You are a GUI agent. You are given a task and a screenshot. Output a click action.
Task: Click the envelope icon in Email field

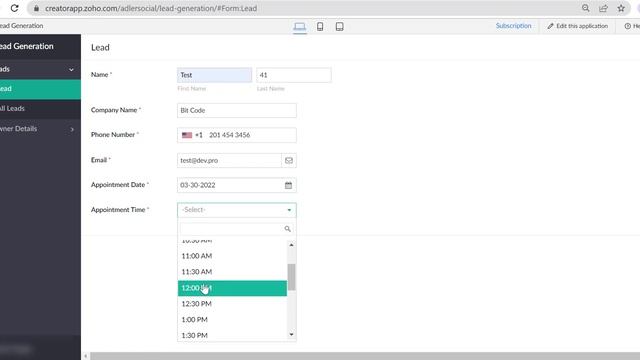pyautogui.click(x=289, y=160)
